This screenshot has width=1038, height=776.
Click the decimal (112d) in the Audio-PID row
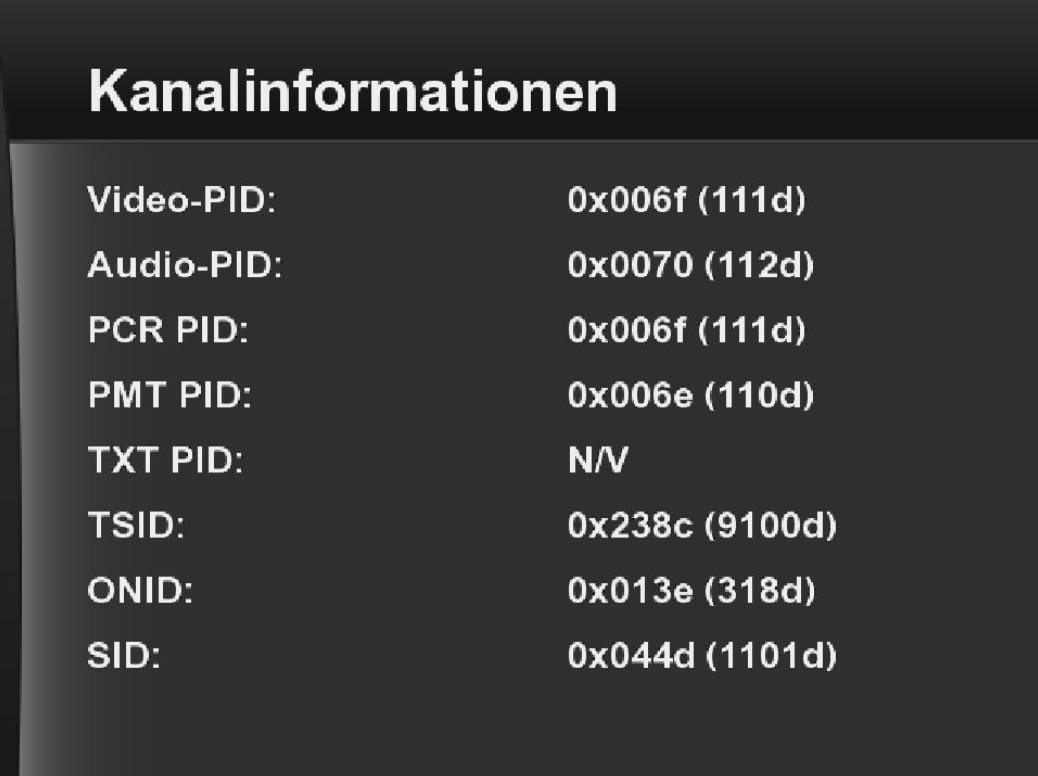point(755,266)
